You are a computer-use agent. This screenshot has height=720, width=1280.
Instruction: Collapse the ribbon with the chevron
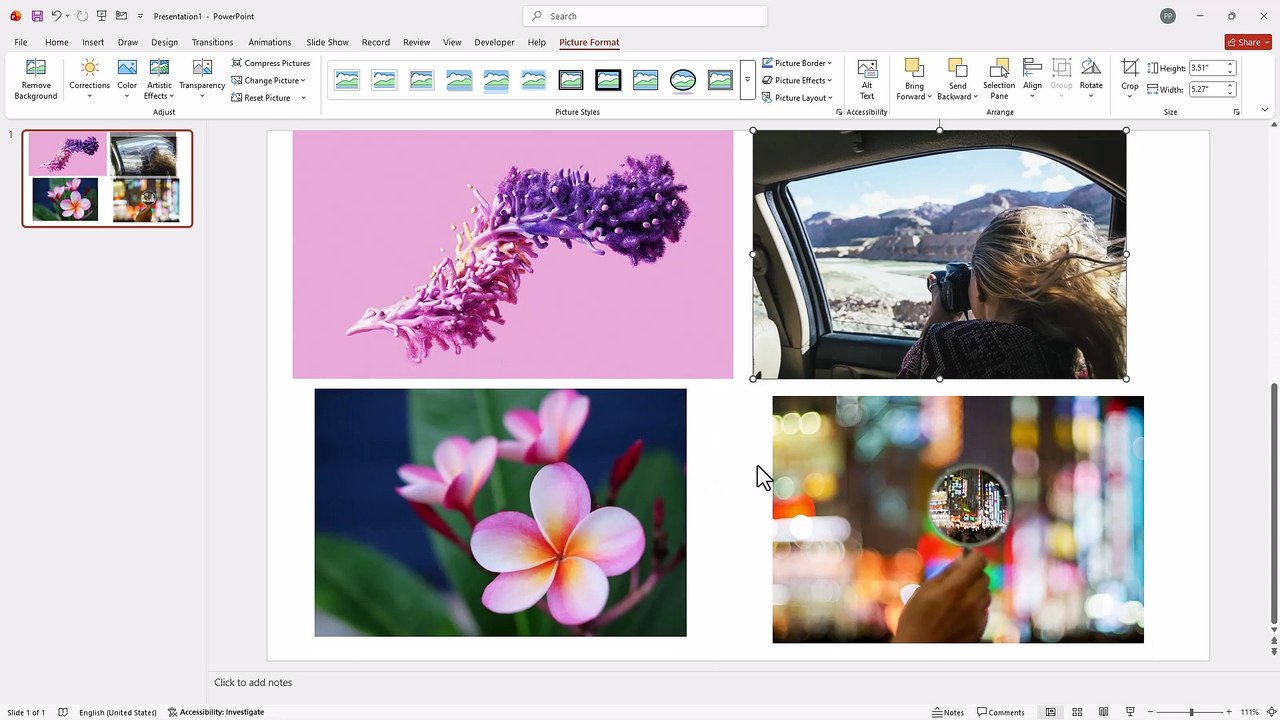click(1264, 110)
